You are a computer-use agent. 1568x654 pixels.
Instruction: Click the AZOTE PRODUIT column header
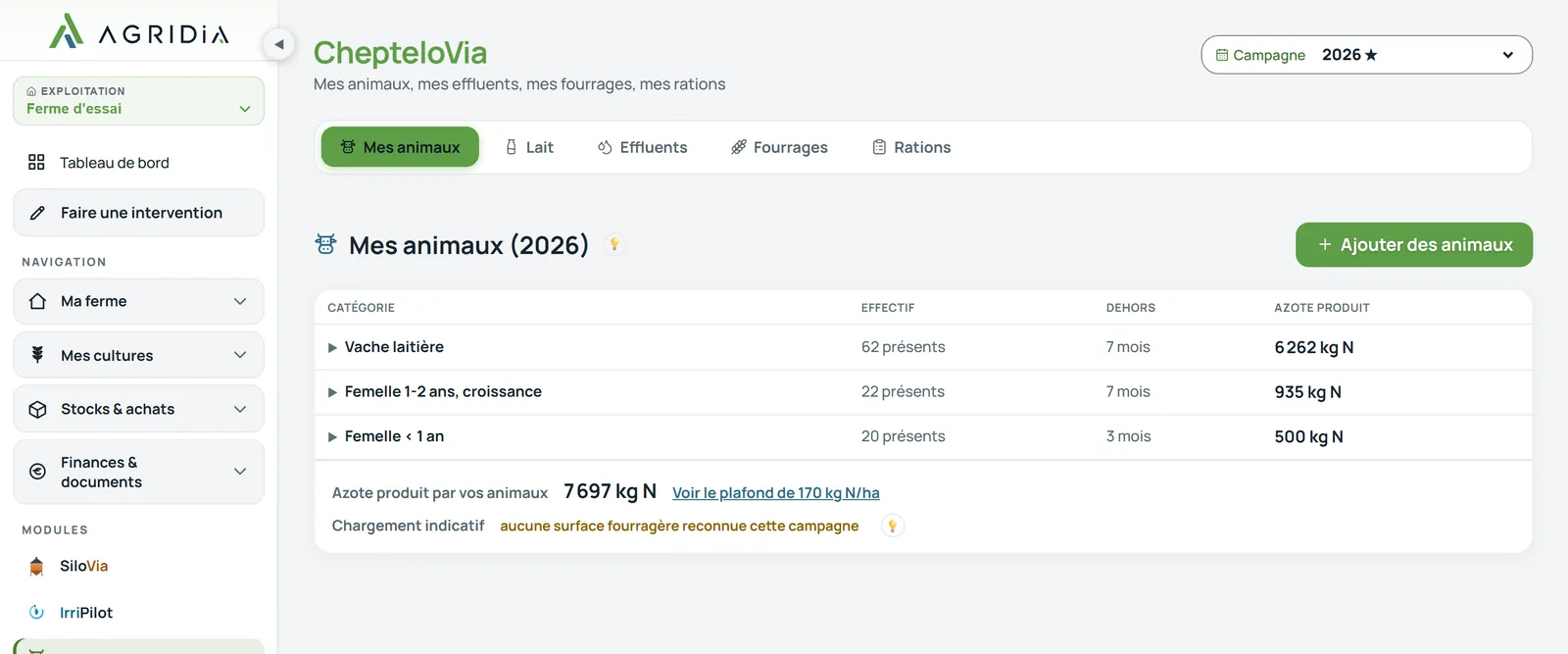point(1322,308)
